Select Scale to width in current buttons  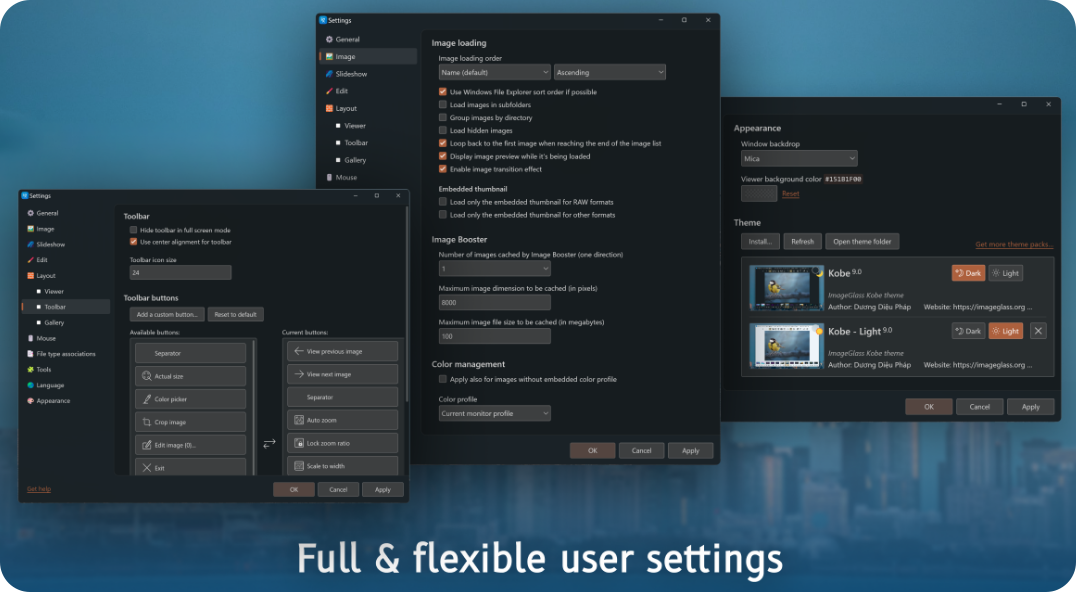pyautogui.click(x=342, y=466)
